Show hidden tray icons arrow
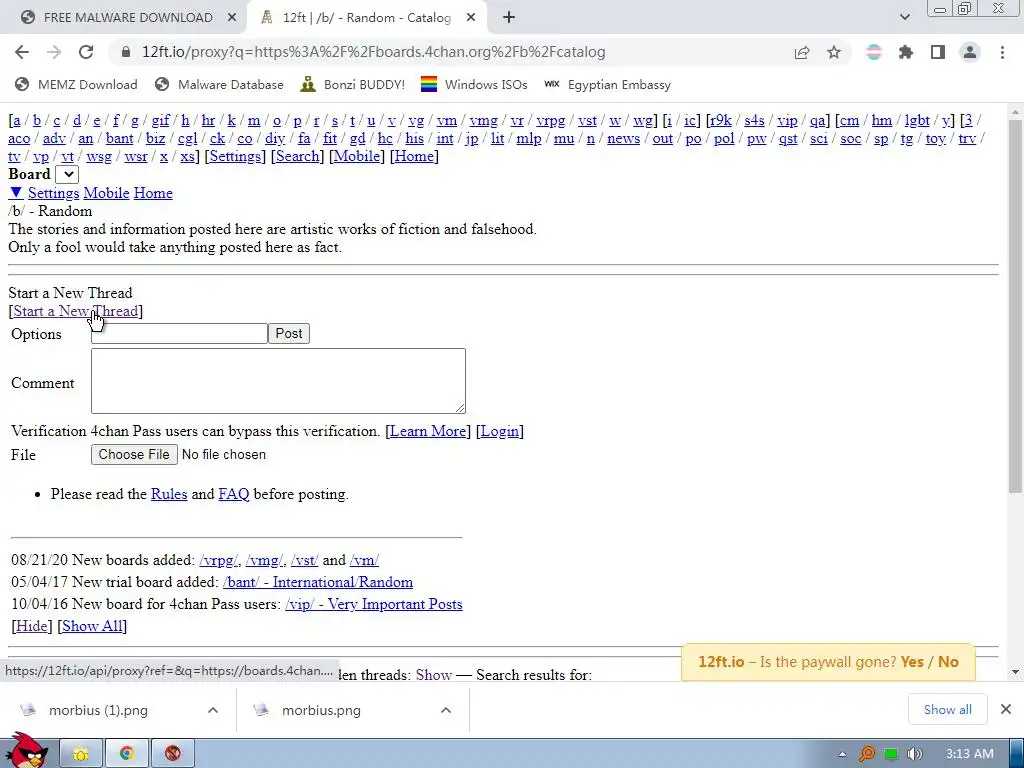Image resolution: width=1024 pixels, height=768 pixels. [x=842, y=754]
